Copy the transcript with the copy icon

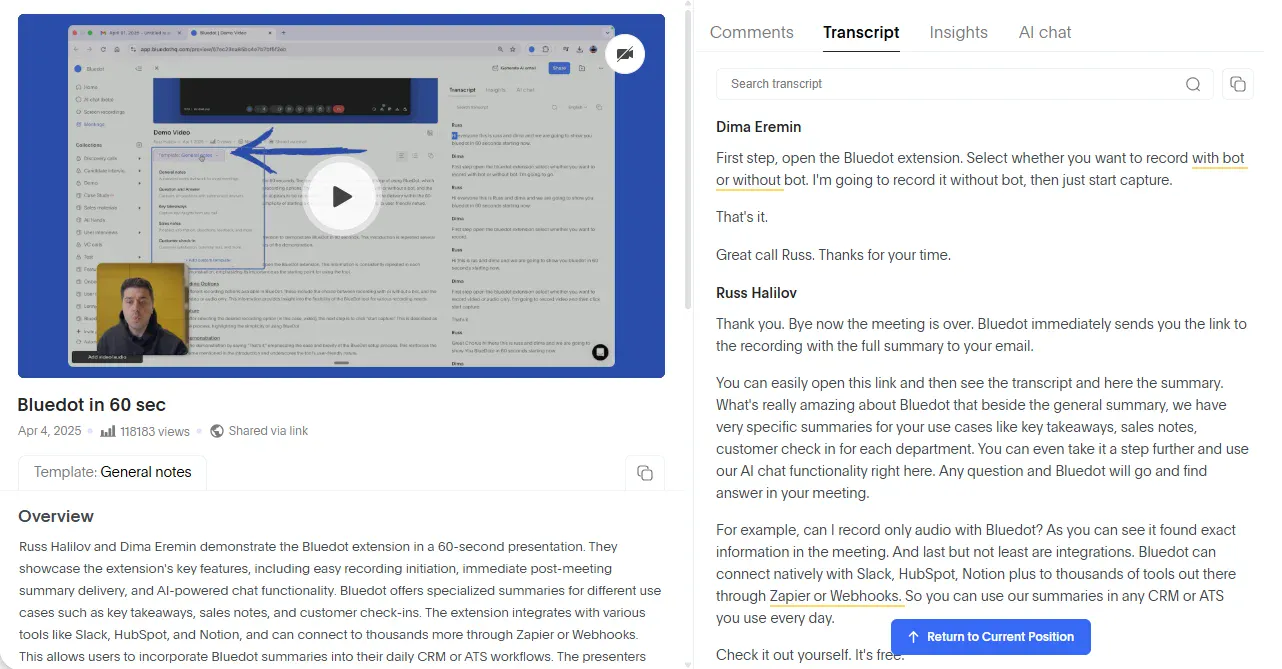tap(1238, 84)
